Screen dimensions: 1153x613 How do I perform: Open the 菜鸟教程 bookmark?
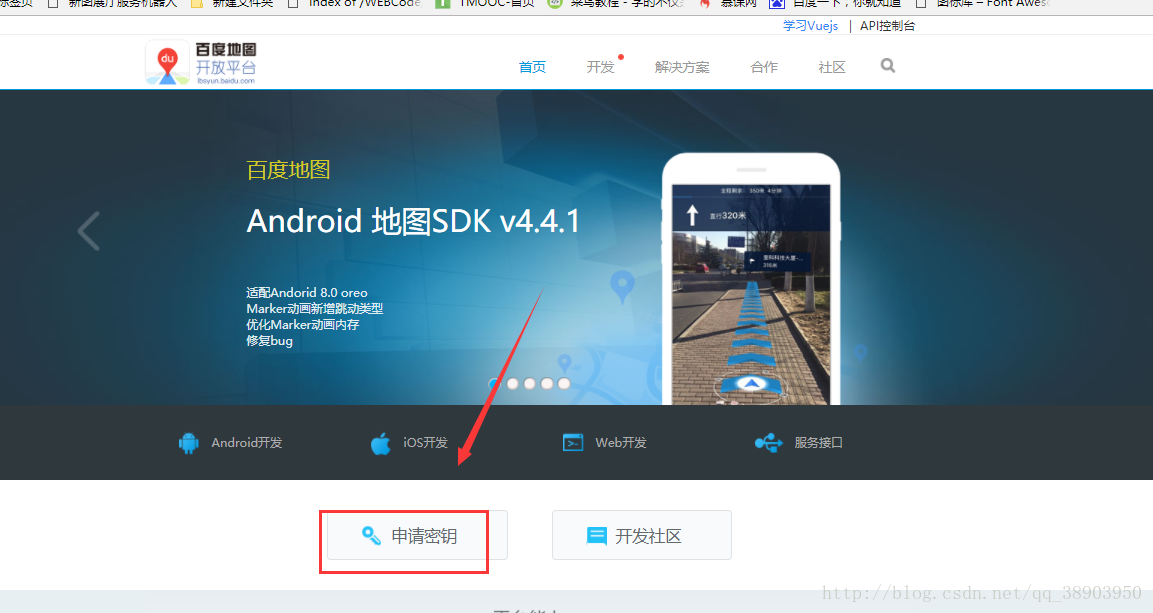616,4
